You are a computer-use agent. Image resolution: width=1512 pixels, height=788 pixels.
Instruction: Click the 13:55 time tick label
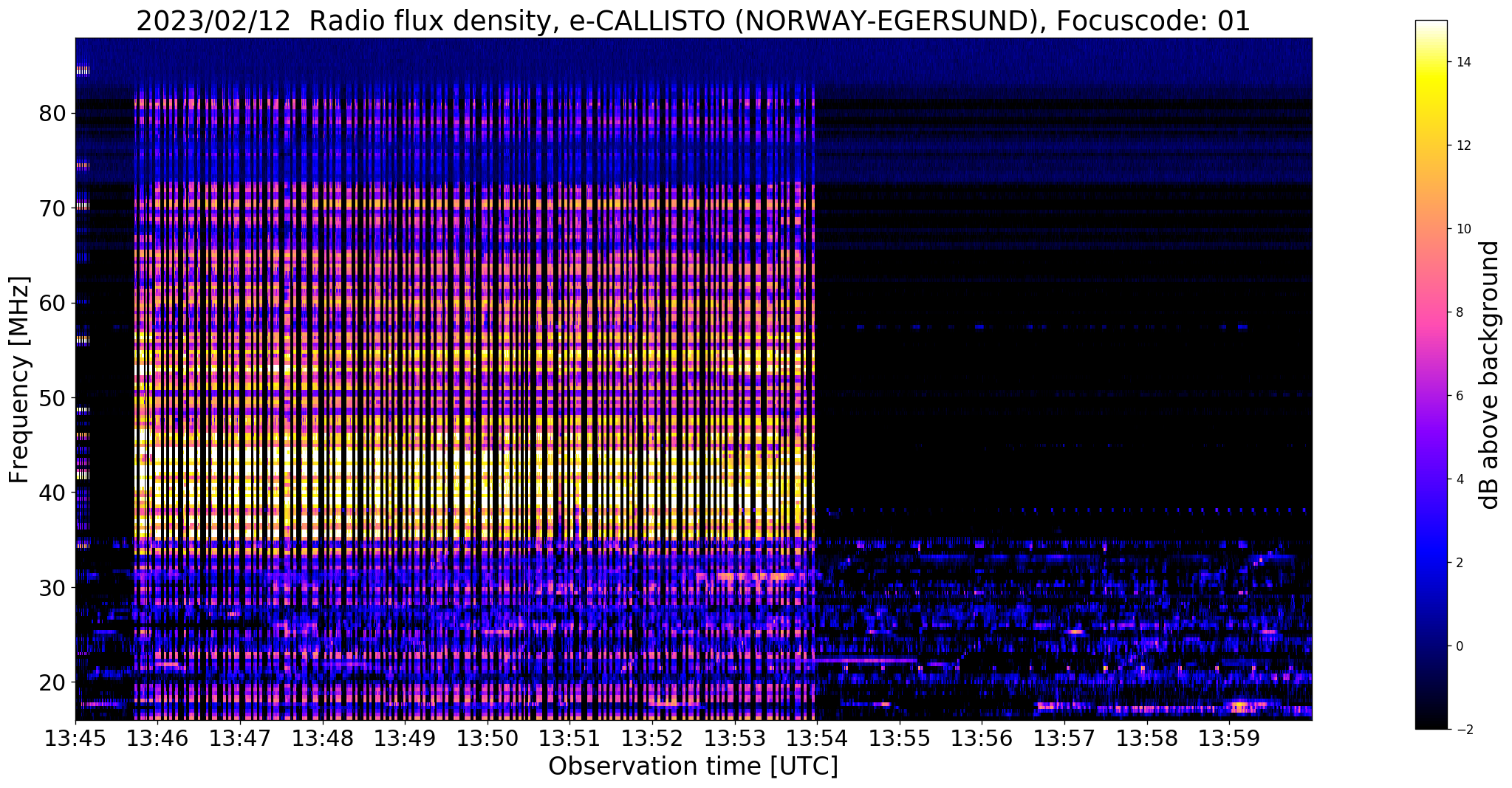tap(900, 738)
